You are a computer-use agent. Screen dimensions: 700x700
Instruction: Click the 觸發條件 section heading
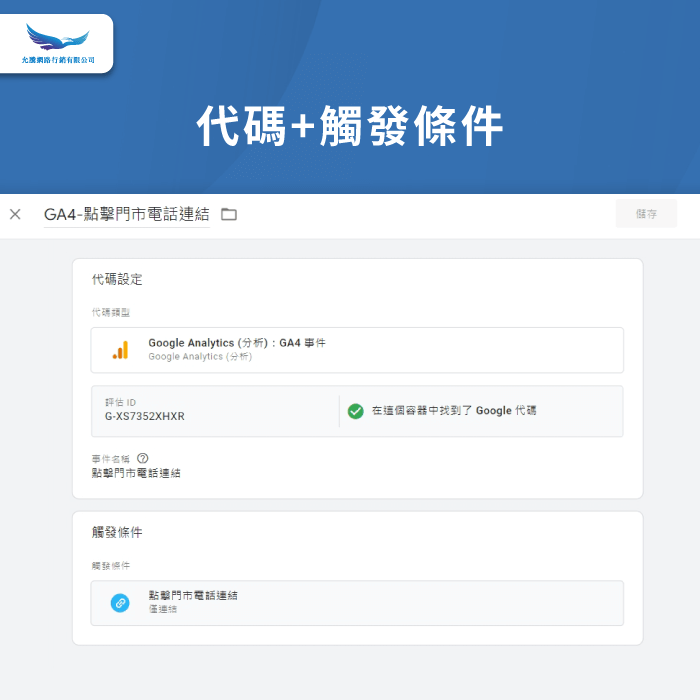(x=117, y=533)
